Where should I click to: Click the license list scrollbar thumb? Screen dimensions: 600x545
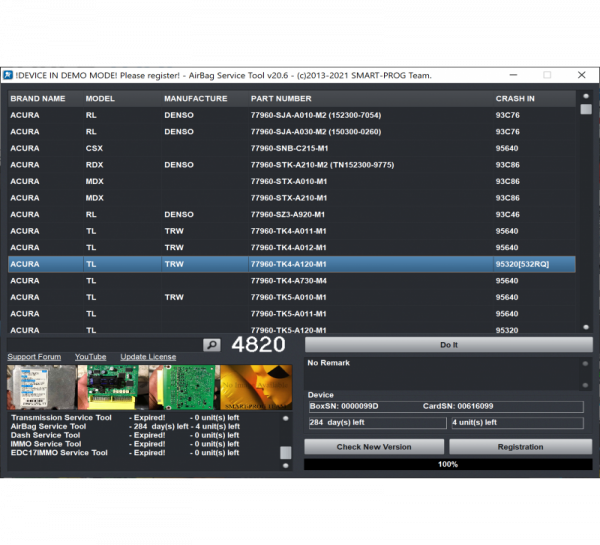(x=285, y=453)
